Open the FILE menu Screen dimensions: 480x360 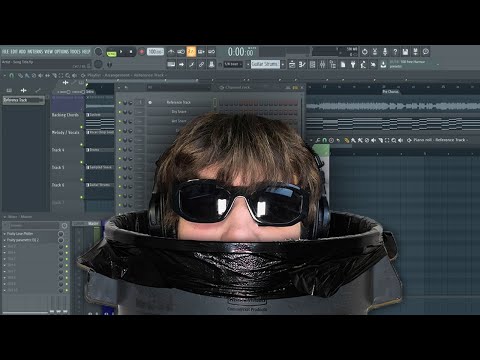5,52
